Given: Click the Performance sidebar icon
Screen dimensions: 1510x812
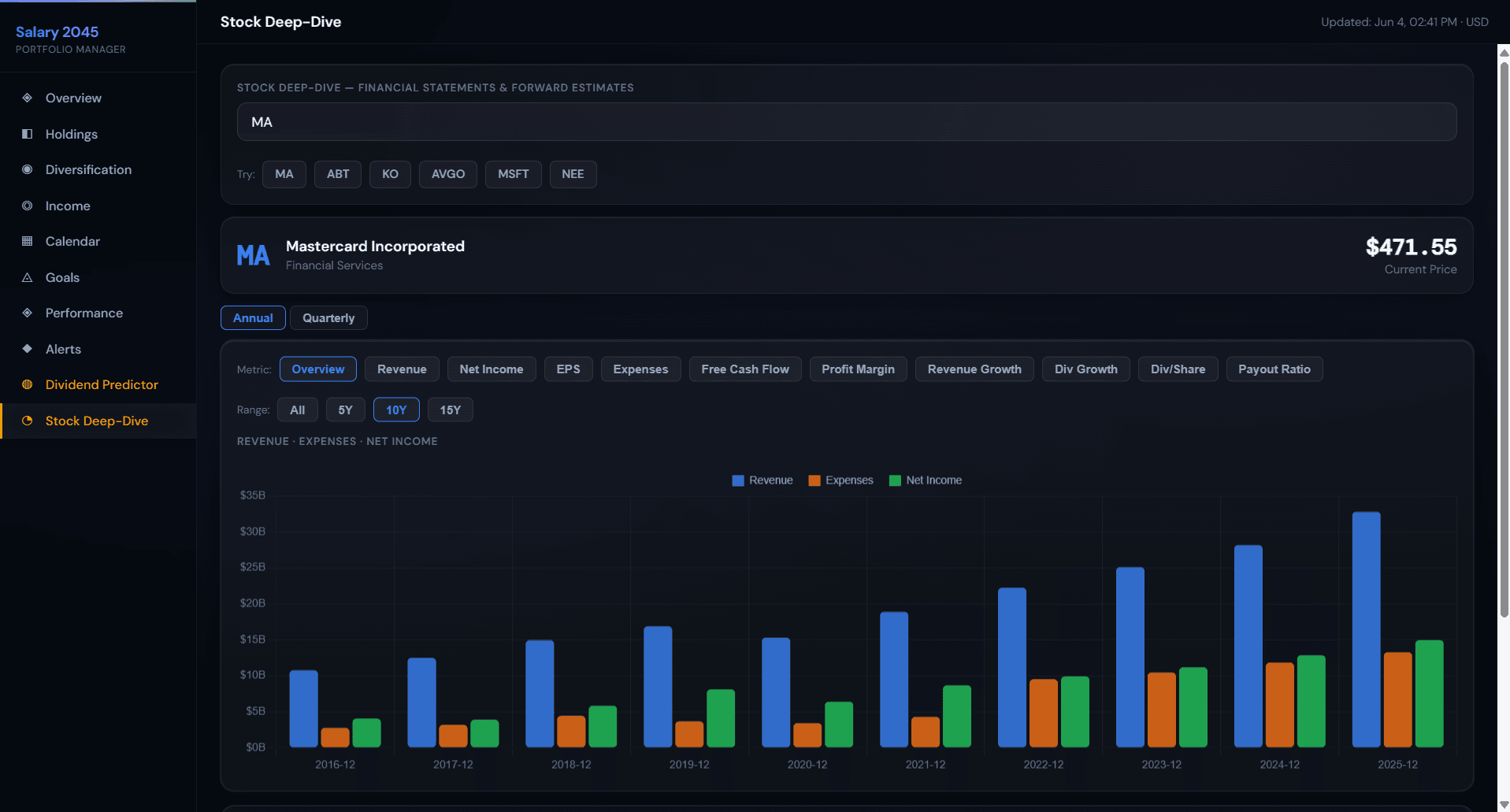Looking at the screenshot, I should [x=28, y=313].
